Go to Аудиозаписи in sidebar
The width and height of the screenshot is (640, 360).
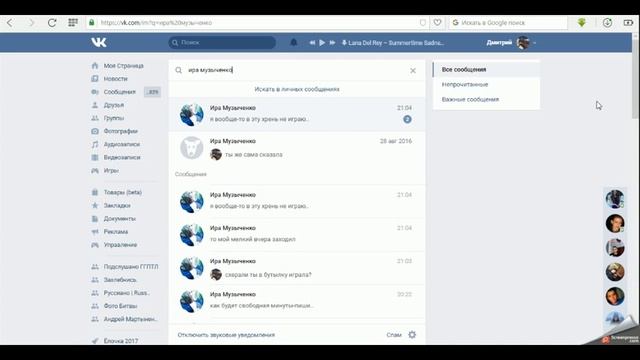tap(122, 144)
